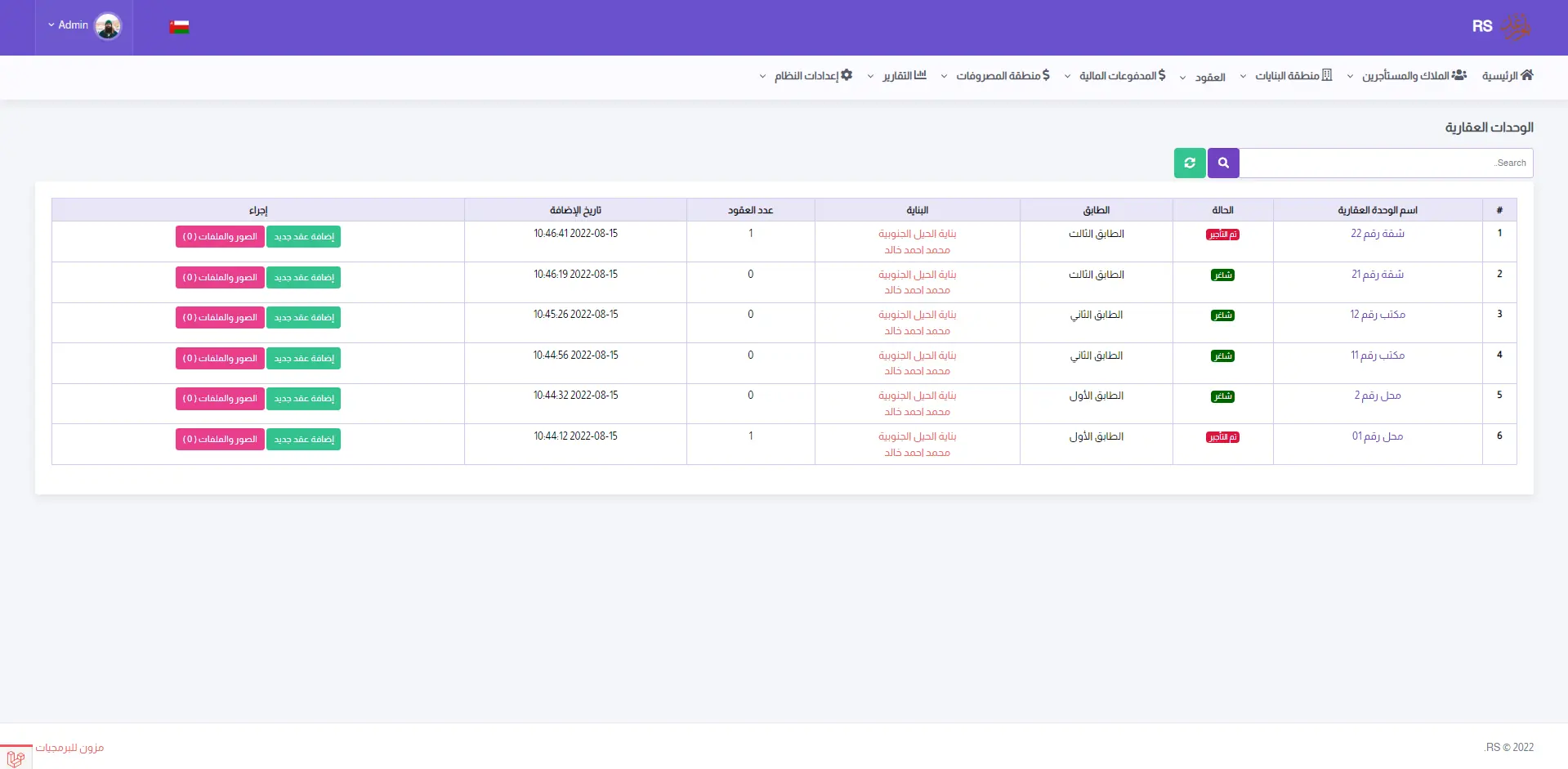
Task: Click the gear icon for إعدادات النظام
Action: click(847, 75)
